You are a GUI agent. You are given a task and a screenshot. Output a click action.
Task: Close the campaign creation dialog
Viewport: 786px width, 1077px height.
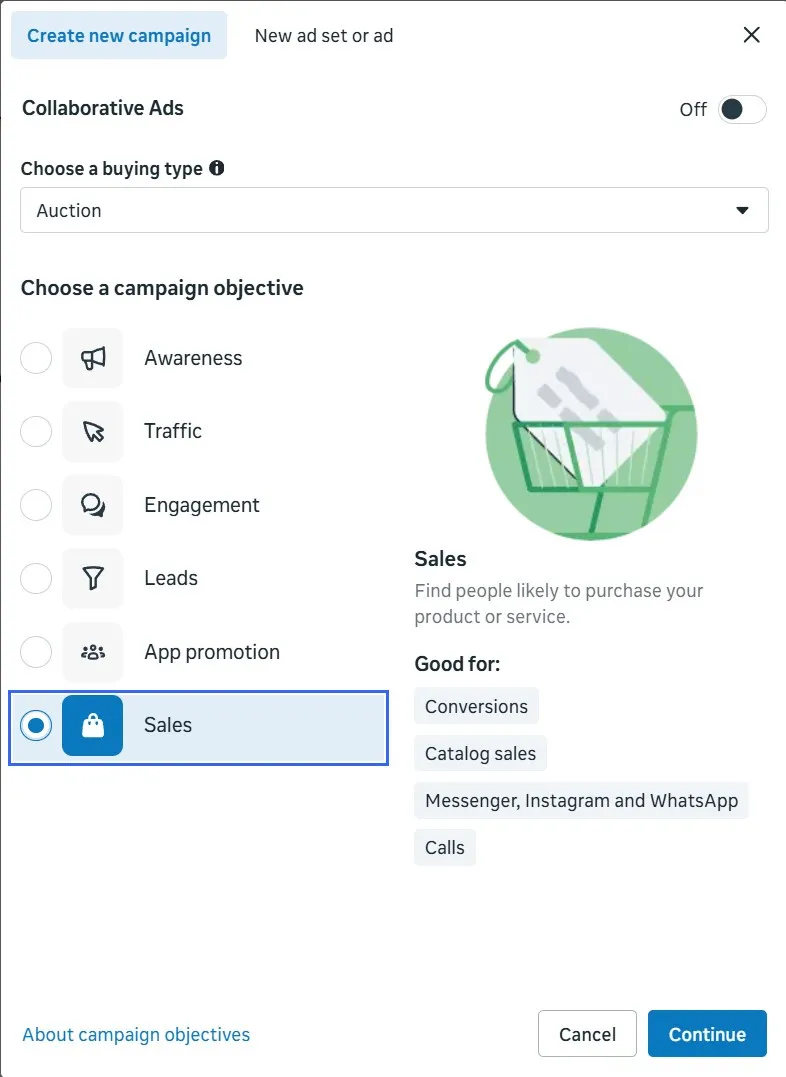tap(752, 35)
